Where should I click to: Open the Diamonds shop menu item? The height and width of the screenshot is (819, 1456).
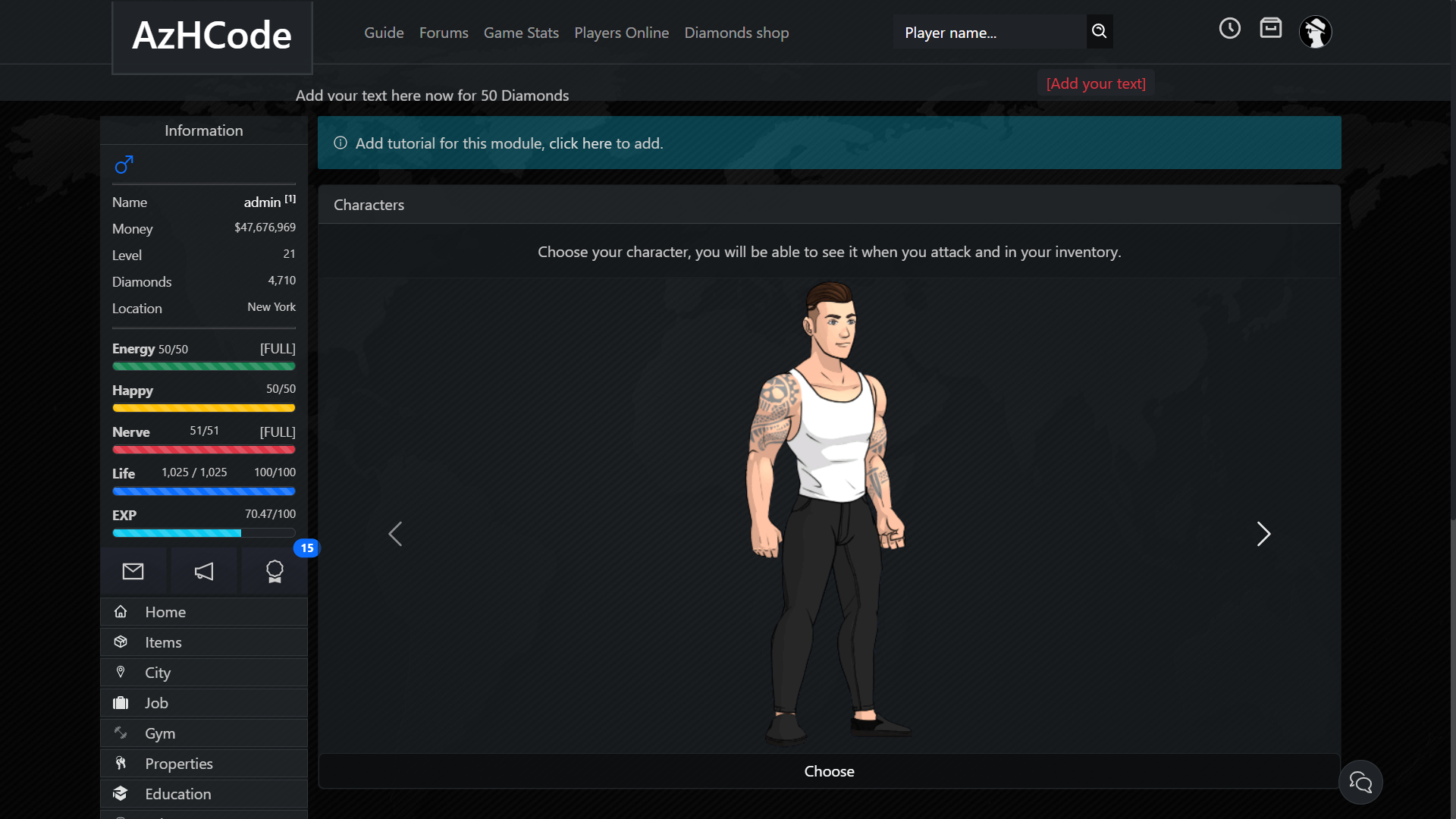pyautogui.click(x=736, y=33)
